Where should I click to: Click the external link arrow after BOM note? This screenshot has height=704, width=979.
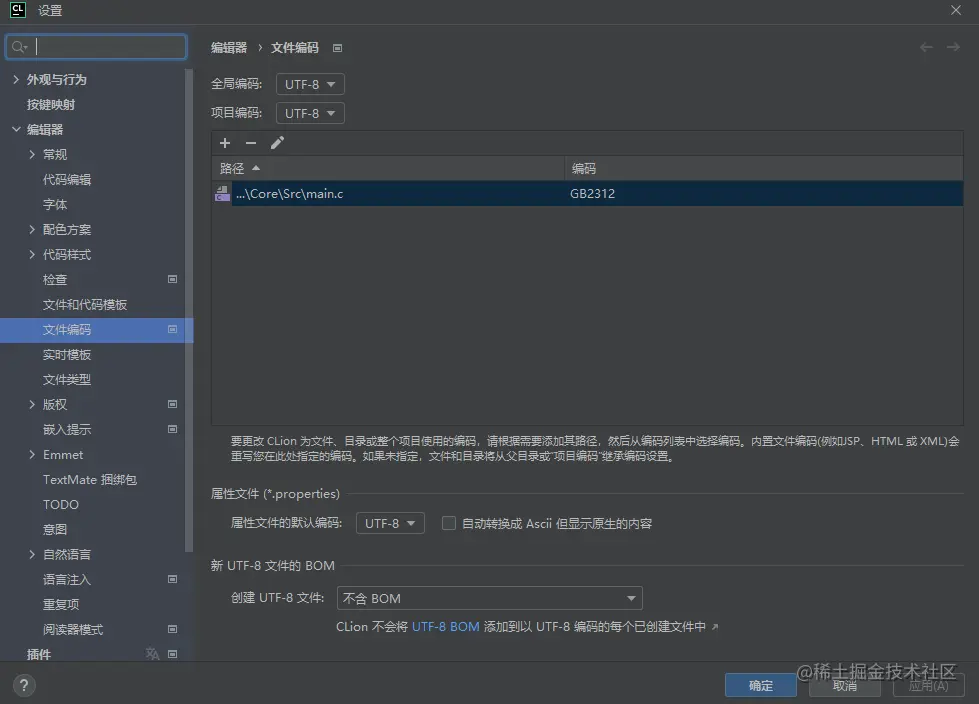click(715, 627)
